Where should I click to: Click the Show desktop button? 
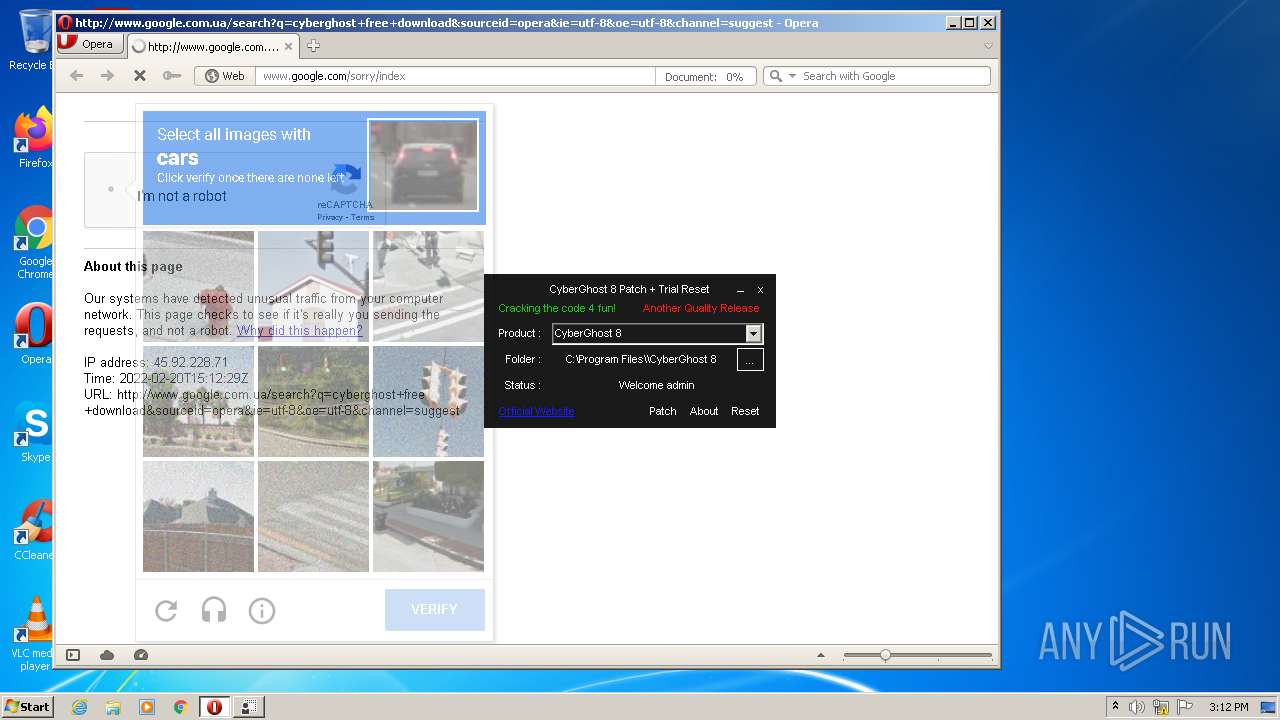pos(1269,707)
